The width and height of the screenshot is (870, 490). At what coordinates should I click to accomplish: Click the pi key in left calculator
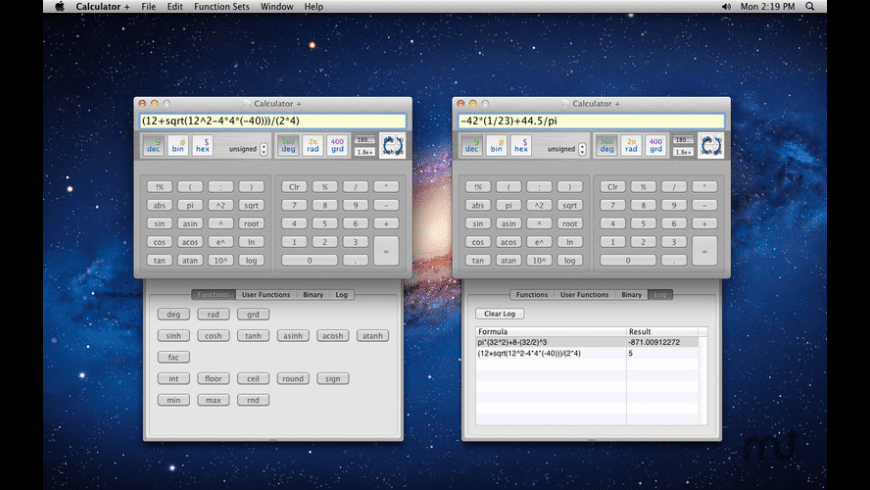coord(190,205)
